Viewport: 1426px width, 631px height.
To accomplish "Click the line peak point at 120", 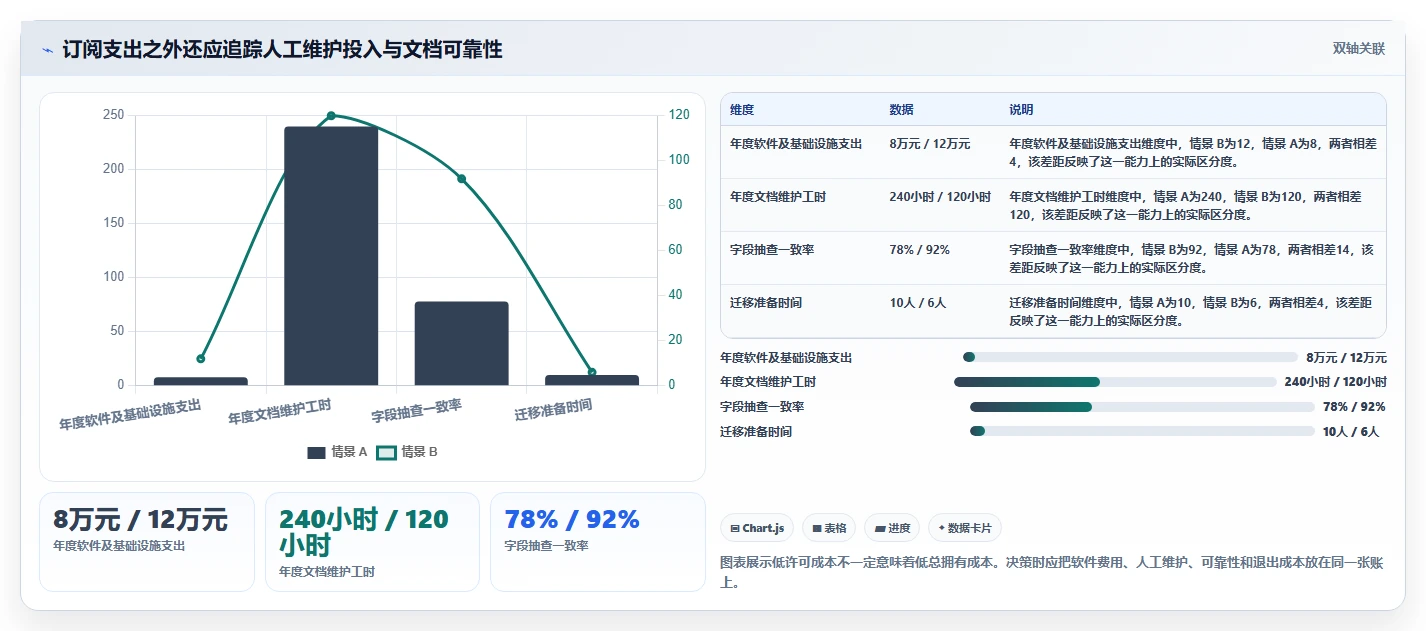I will pyautogui.click(x=331, y=115).
